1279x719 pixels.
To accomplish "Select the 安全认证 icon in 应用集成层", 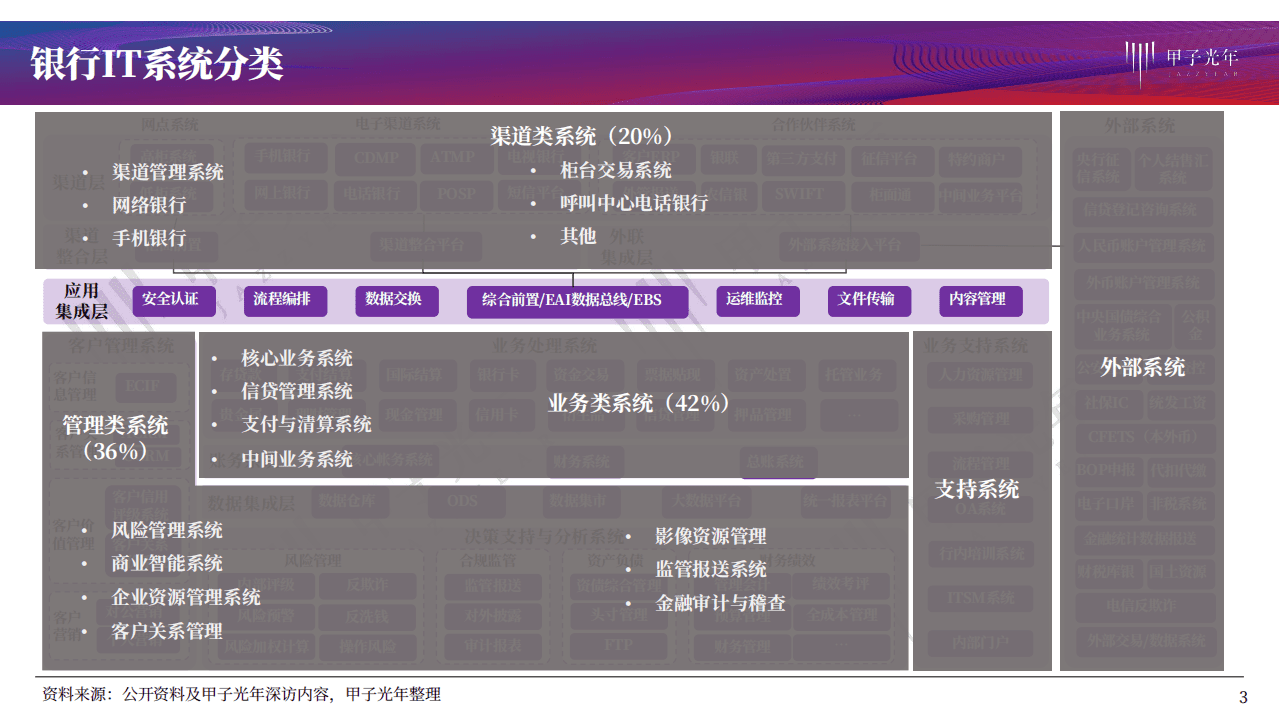I will (174, 301).
